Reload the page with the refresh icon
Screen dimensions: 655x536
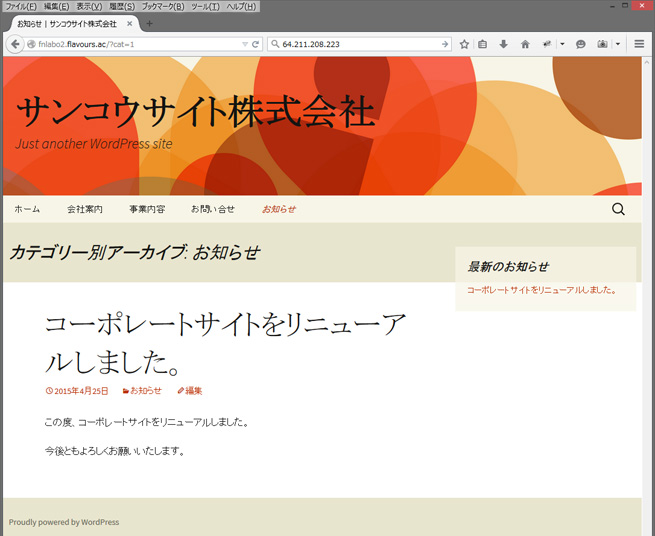coord(256,44)
